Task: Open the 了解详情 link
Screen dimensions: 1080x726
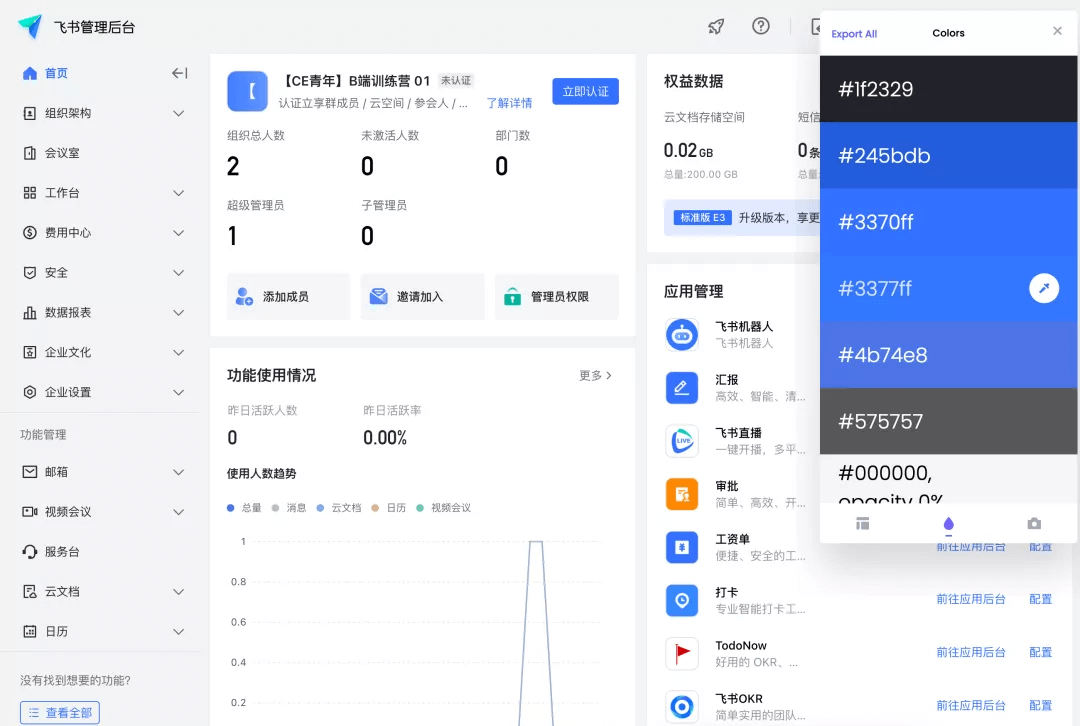Action: click(x=509, y=103)
